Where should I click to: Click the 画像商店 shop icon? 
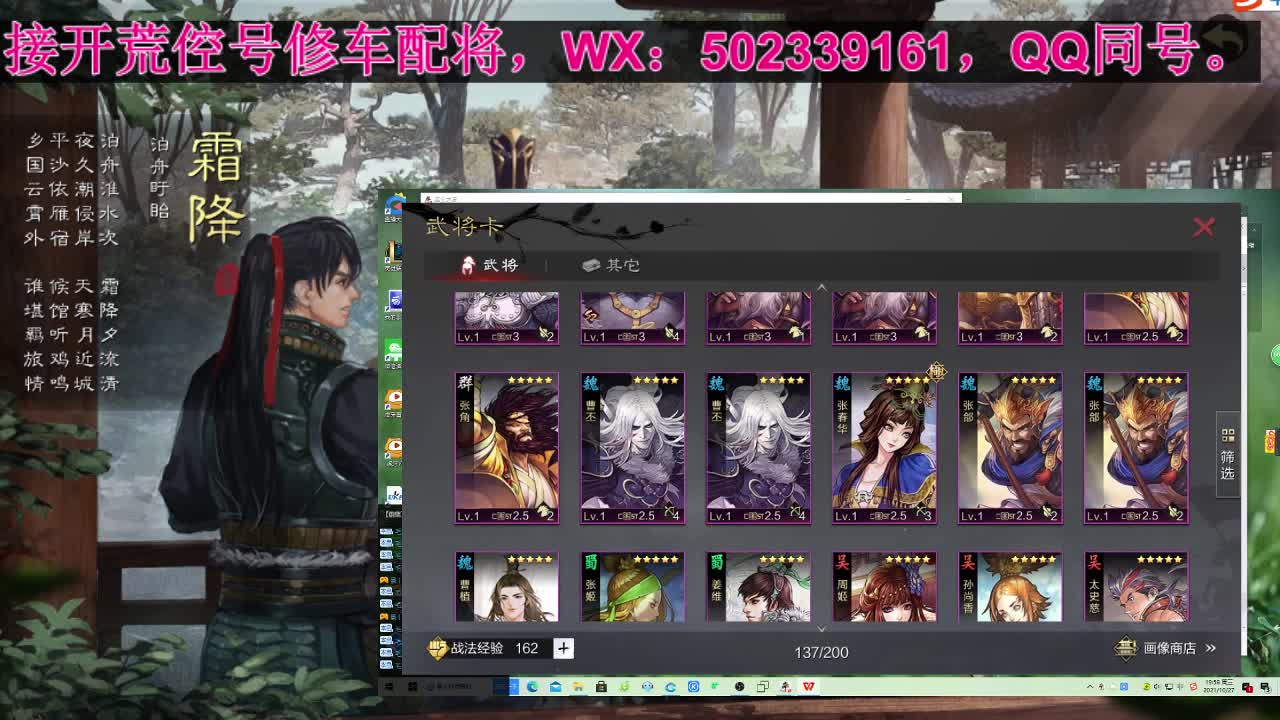[1127, 648]
